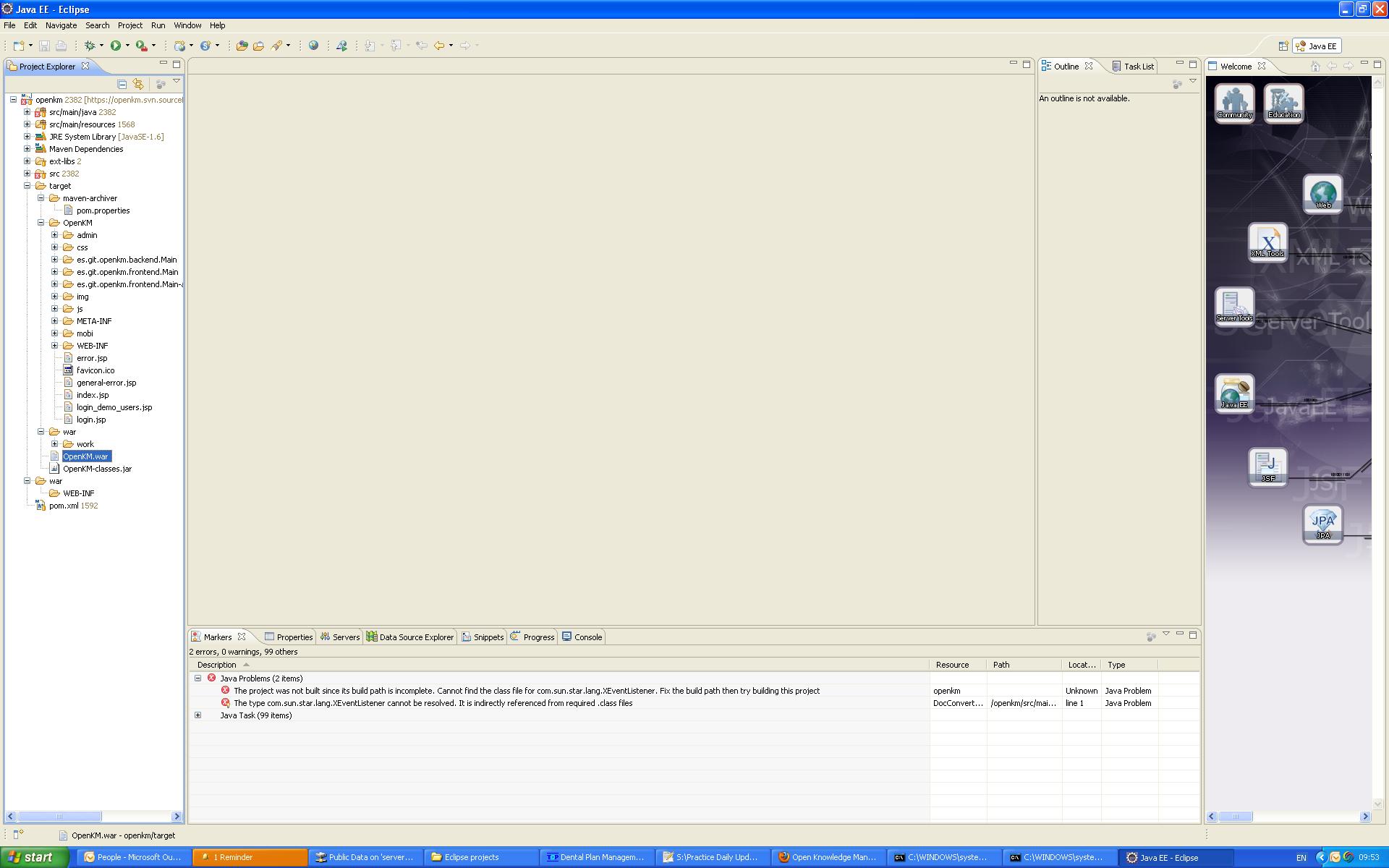Toggle Link with Editor in Project Explorer
Viewport: 1389px width, 868px height.
[x=138, y=84]
